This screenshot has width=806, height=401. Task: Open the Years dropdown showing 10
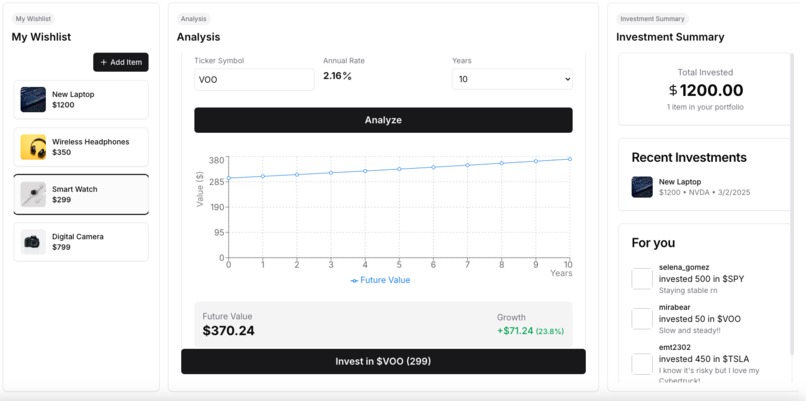[x=512, y=79]
